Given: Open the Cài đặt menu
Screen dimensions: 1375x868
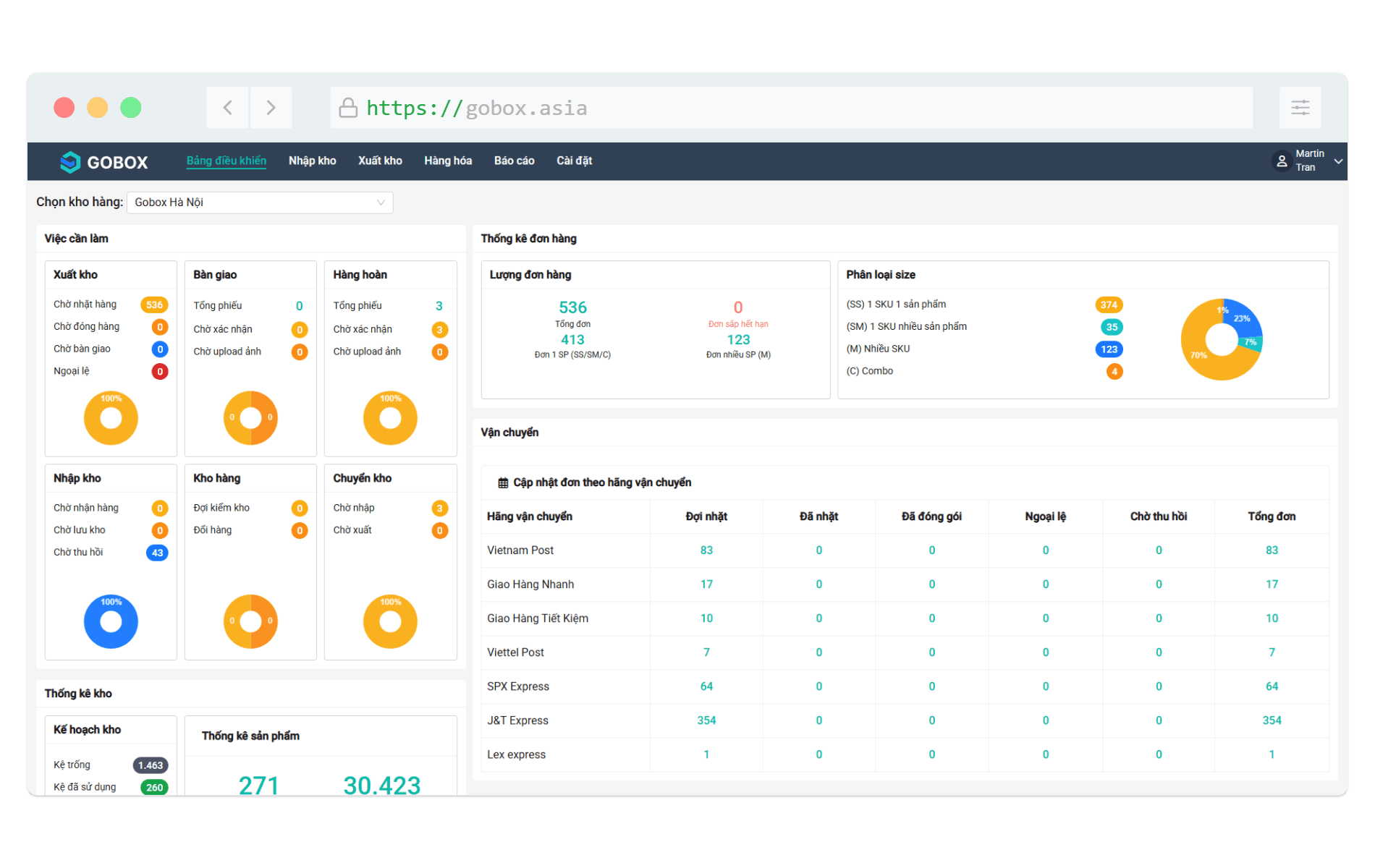Looking at the screenshot, I should (x=574, y=161).
